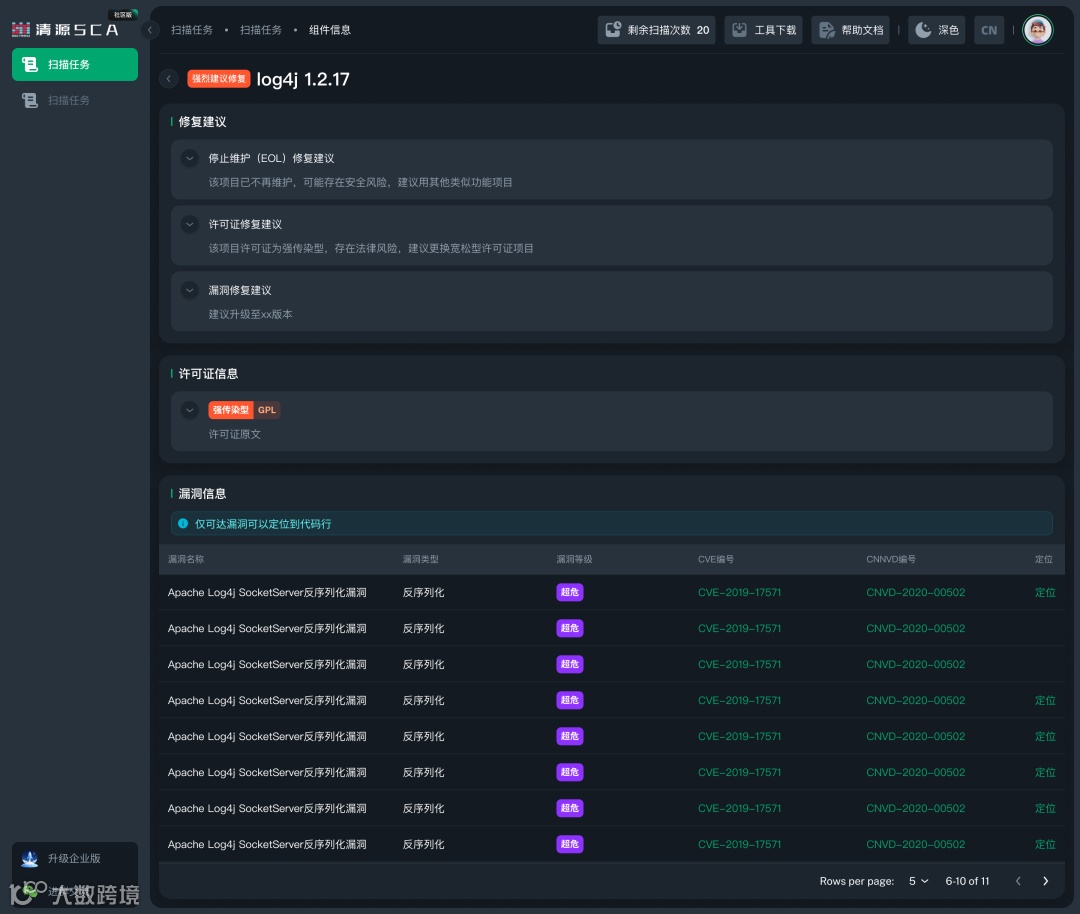Collapse the sidebar with the arrow button

click(x=149, y=30)
